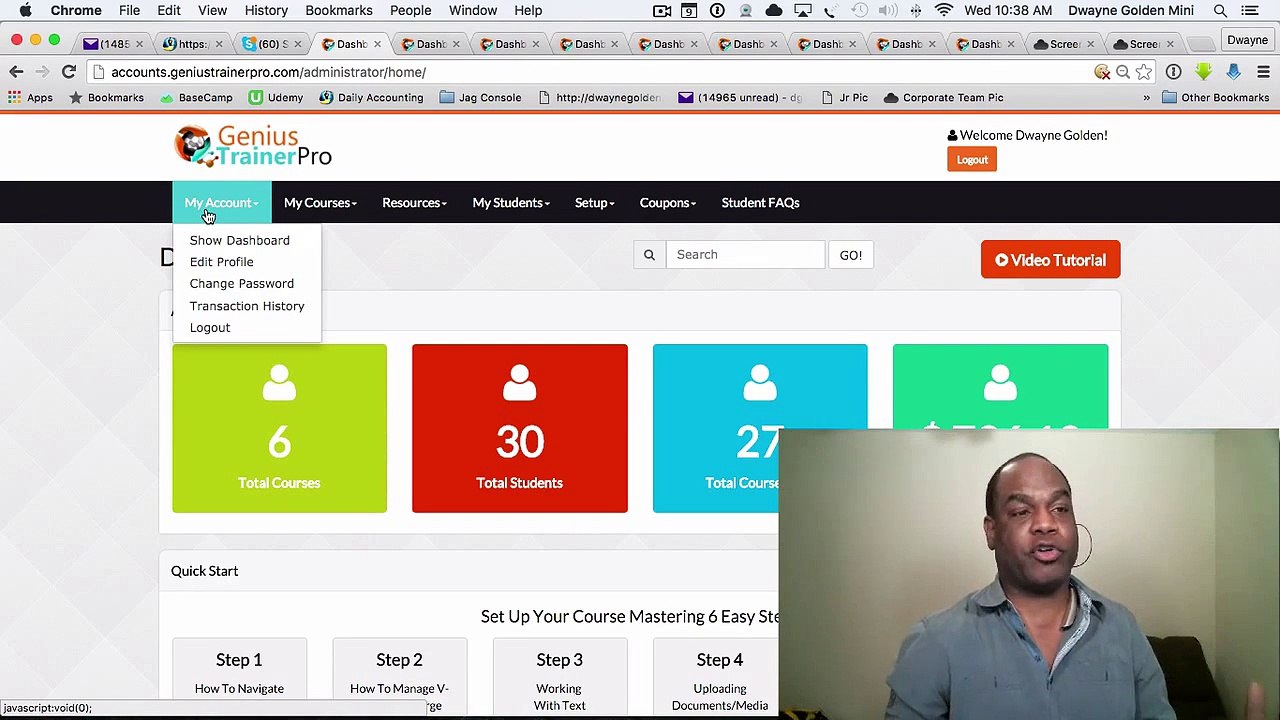Open the Udemy bookmark
The width and height of the screenshot is (1280, 720).
276,97
